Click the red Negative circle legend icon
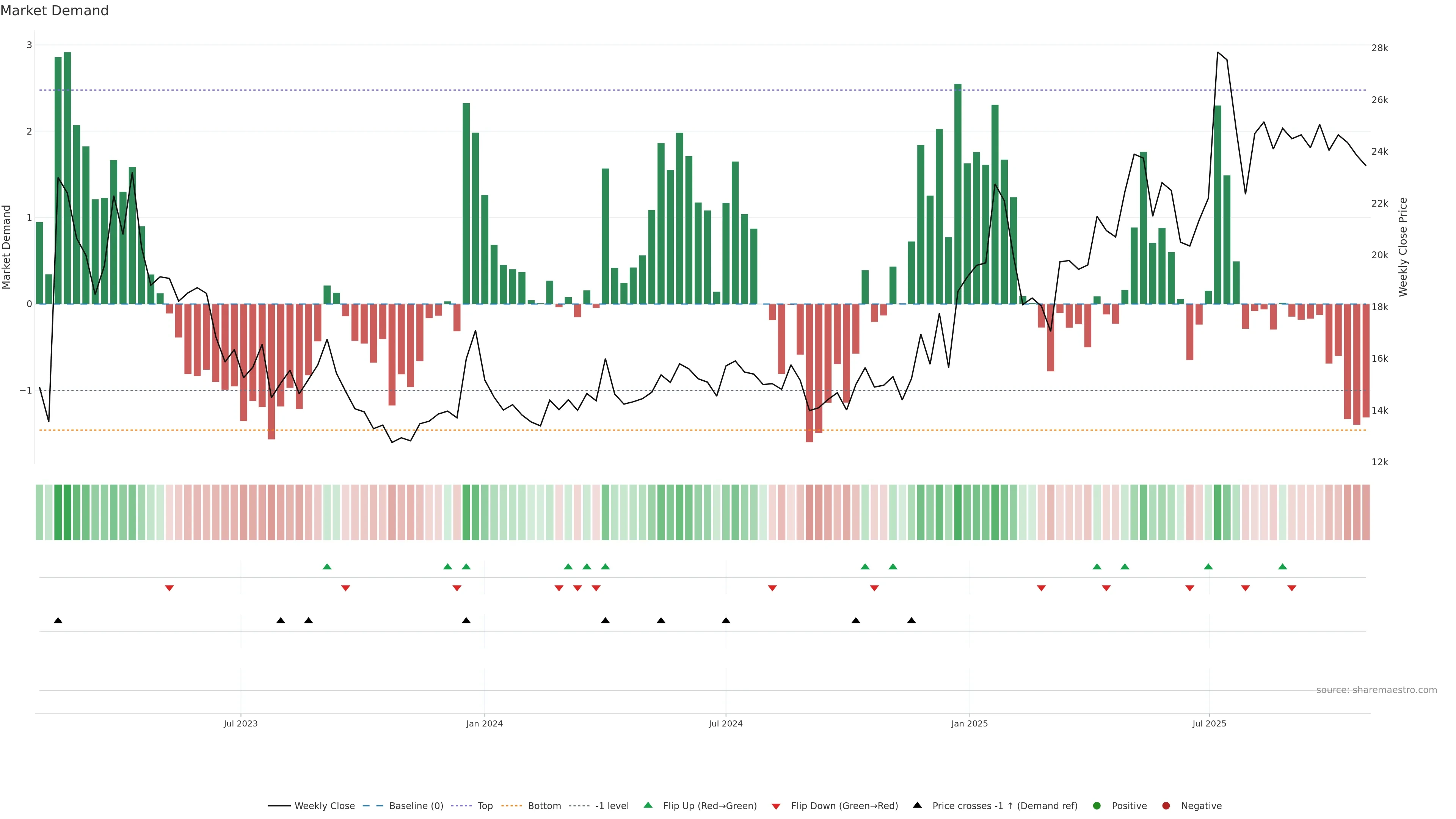 [x=1166, y=805]
